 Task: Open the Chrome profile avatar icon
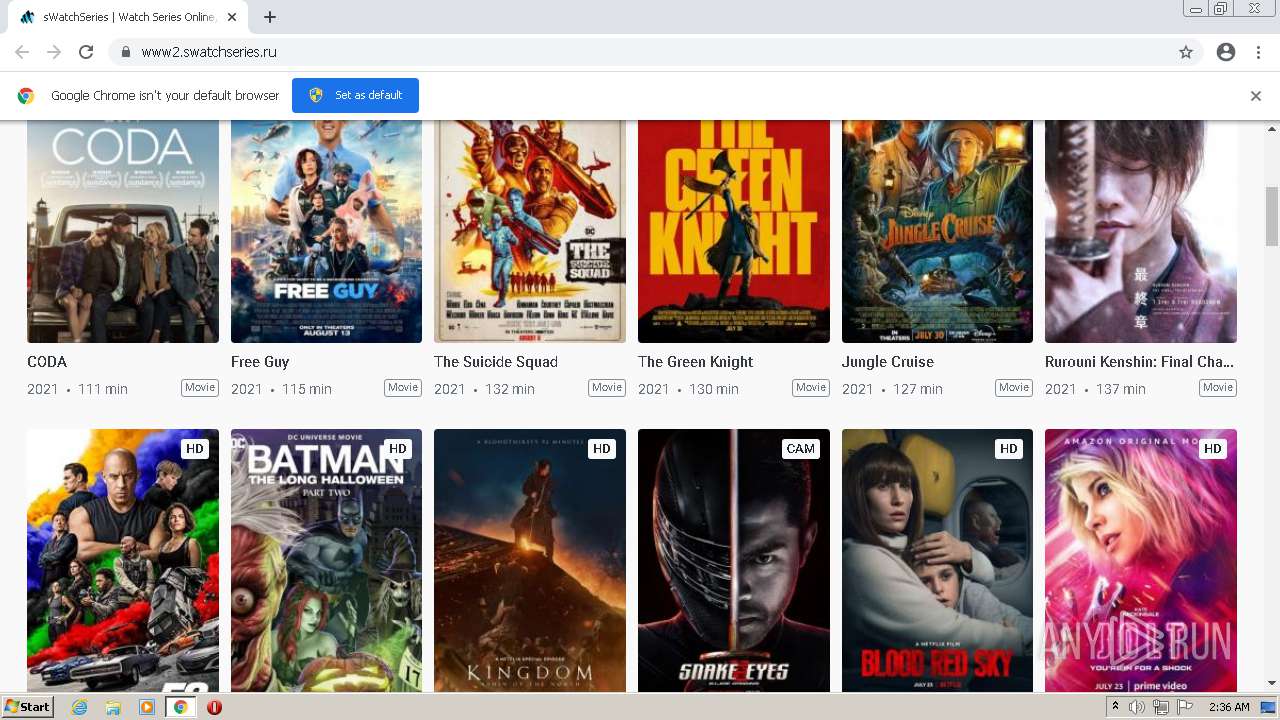click(1226, 52)
